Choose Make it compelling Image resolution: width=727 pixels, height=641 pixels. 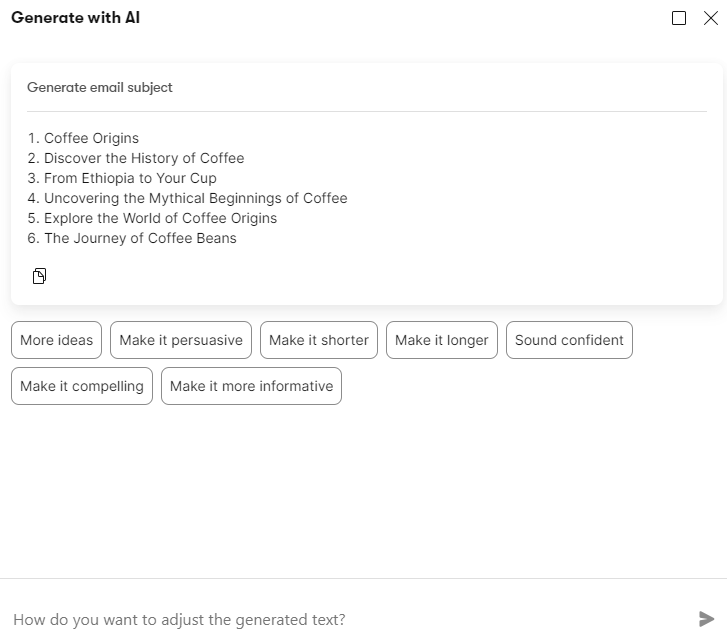(82, 386)
